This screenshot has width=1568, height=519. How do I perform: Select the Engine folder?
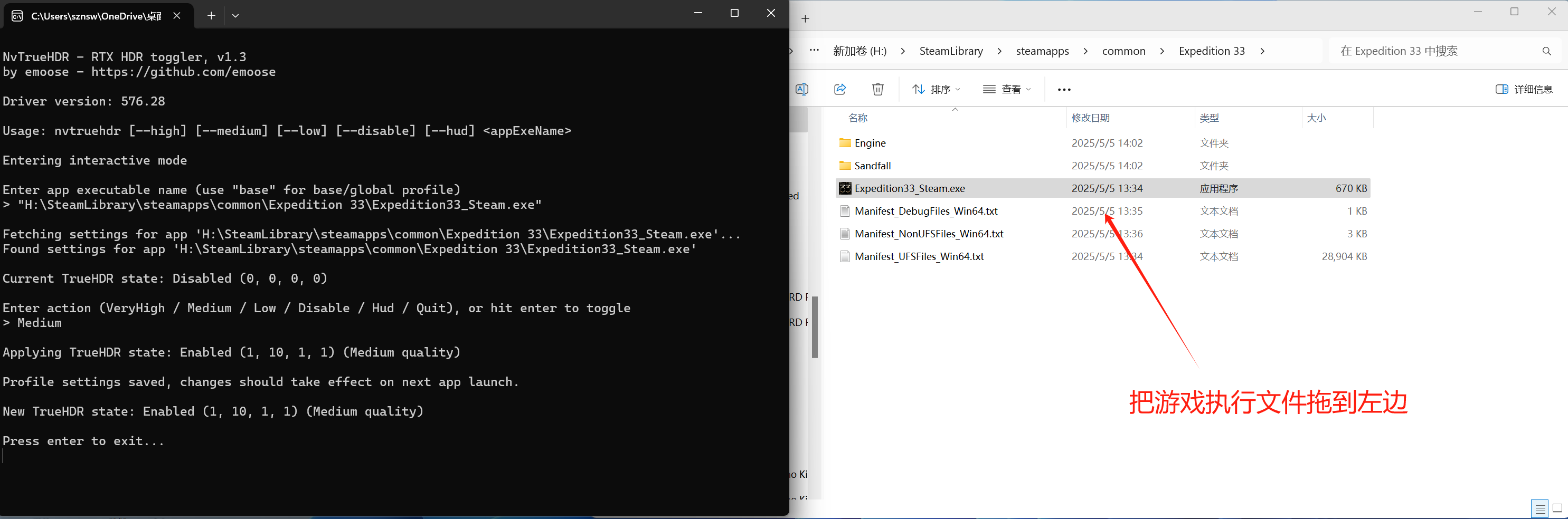[x=1103, y=143]
